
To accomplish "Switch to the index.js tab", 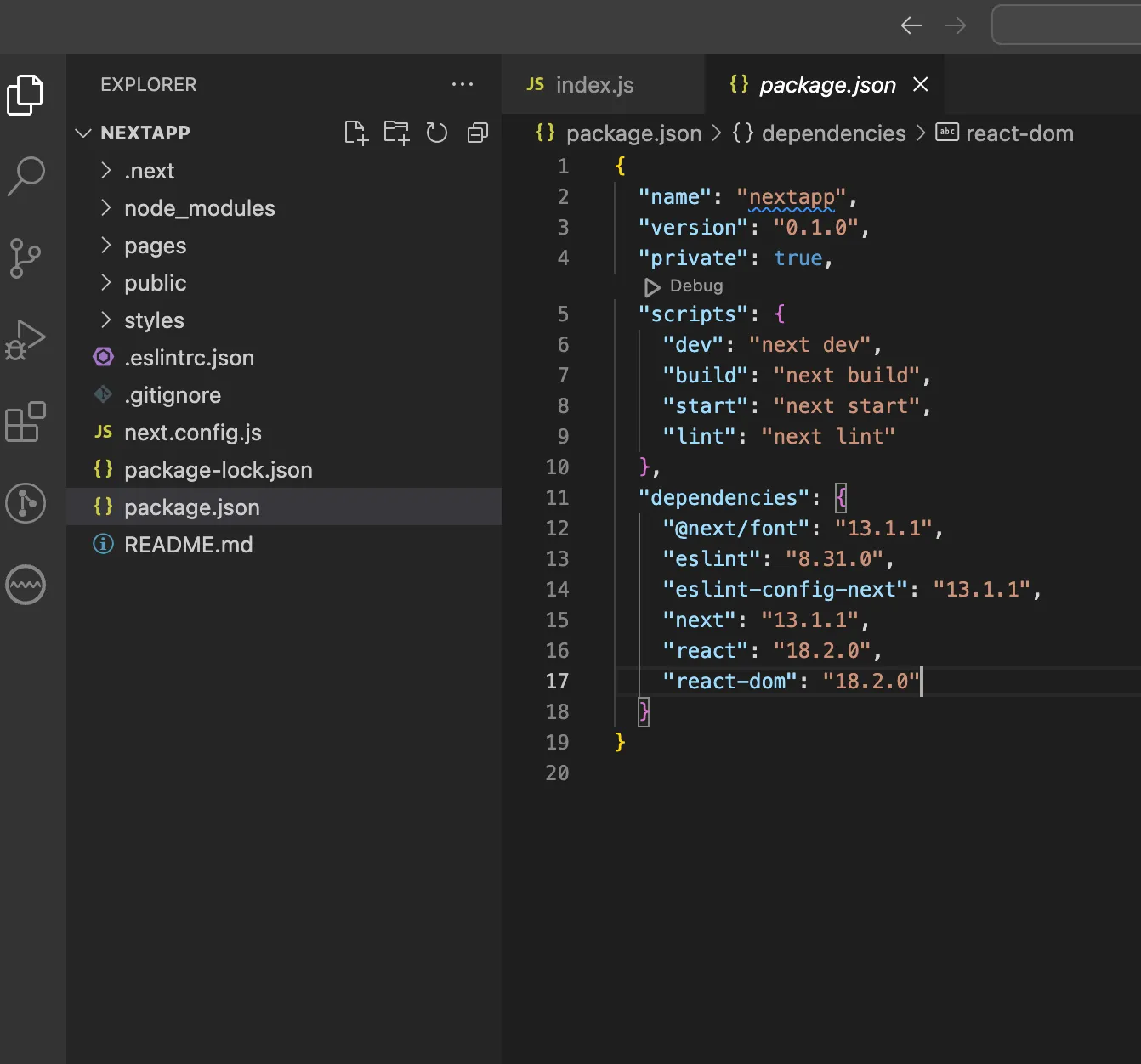I will (593, 84).
